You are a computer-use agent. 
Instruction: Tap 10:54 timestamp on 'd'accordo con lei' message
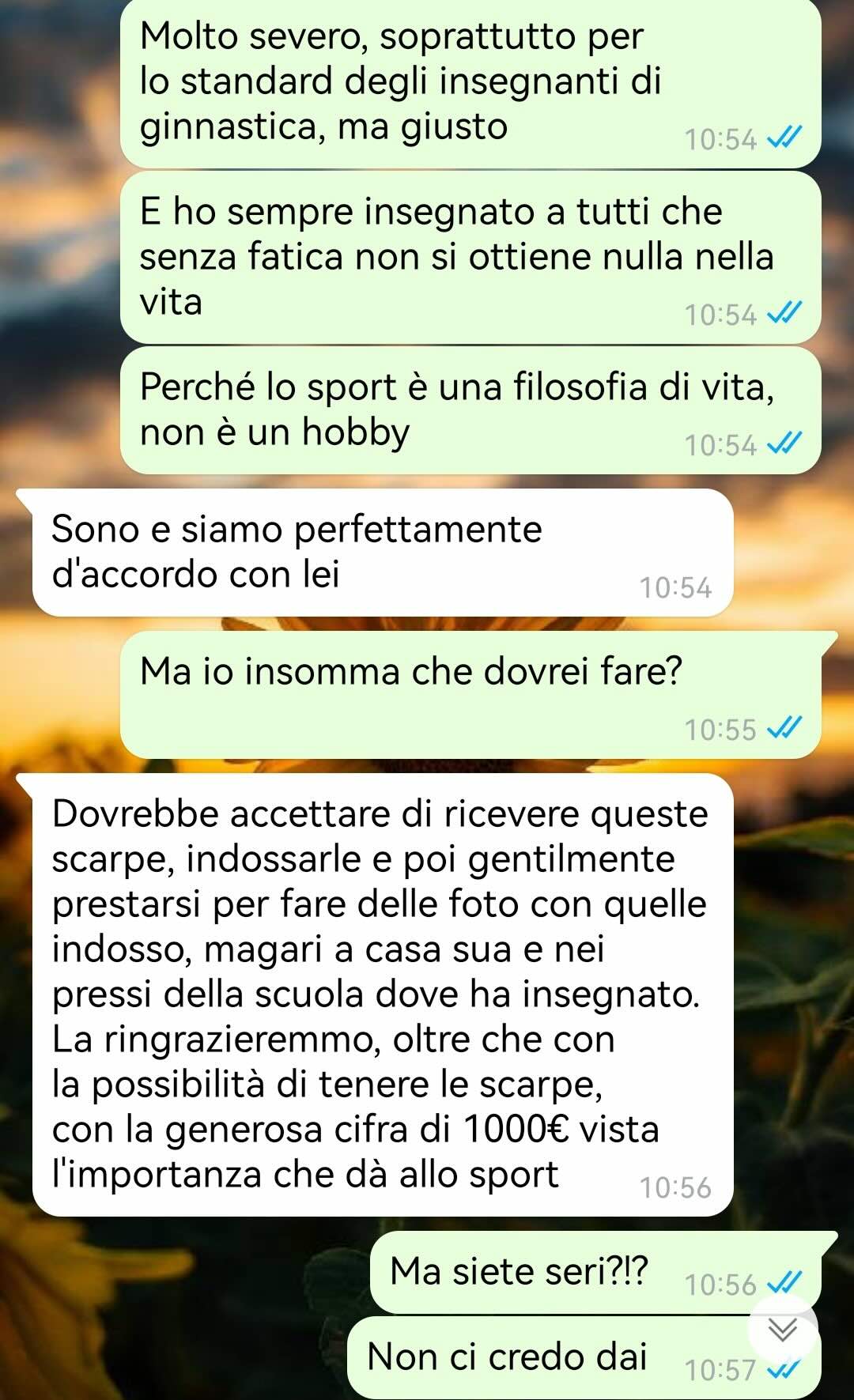click(x=675, y=588)
